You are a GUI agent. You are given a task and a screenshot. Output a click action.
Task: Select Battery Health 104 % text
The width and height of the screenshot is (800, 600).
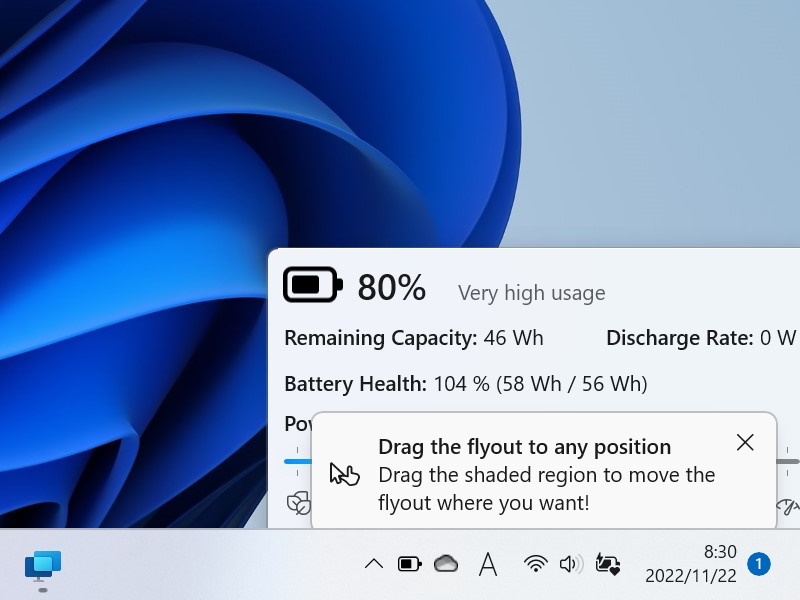click(x=466, y=384)
